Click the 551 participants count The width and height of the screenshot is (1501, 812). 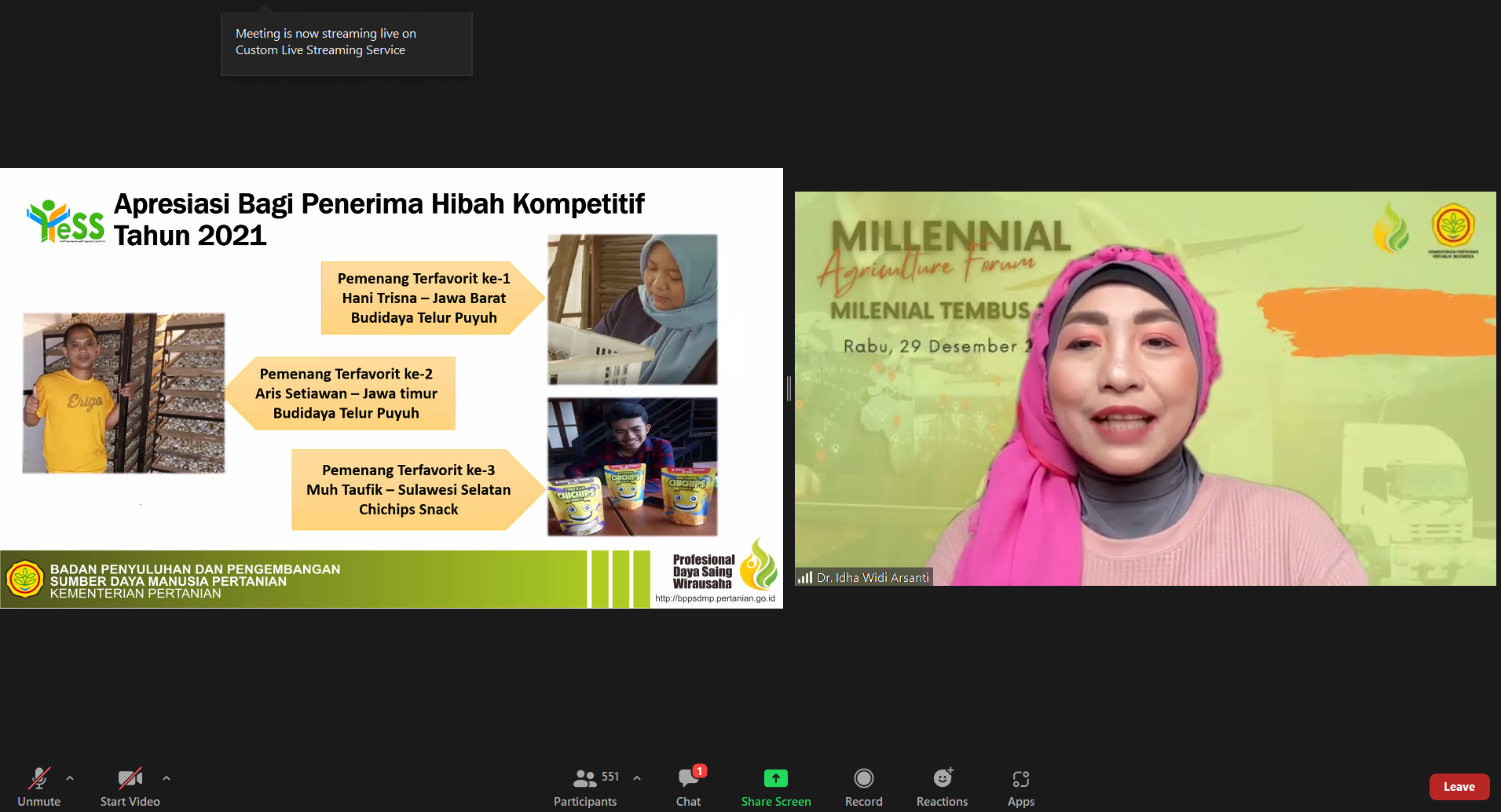click(610, 777)
